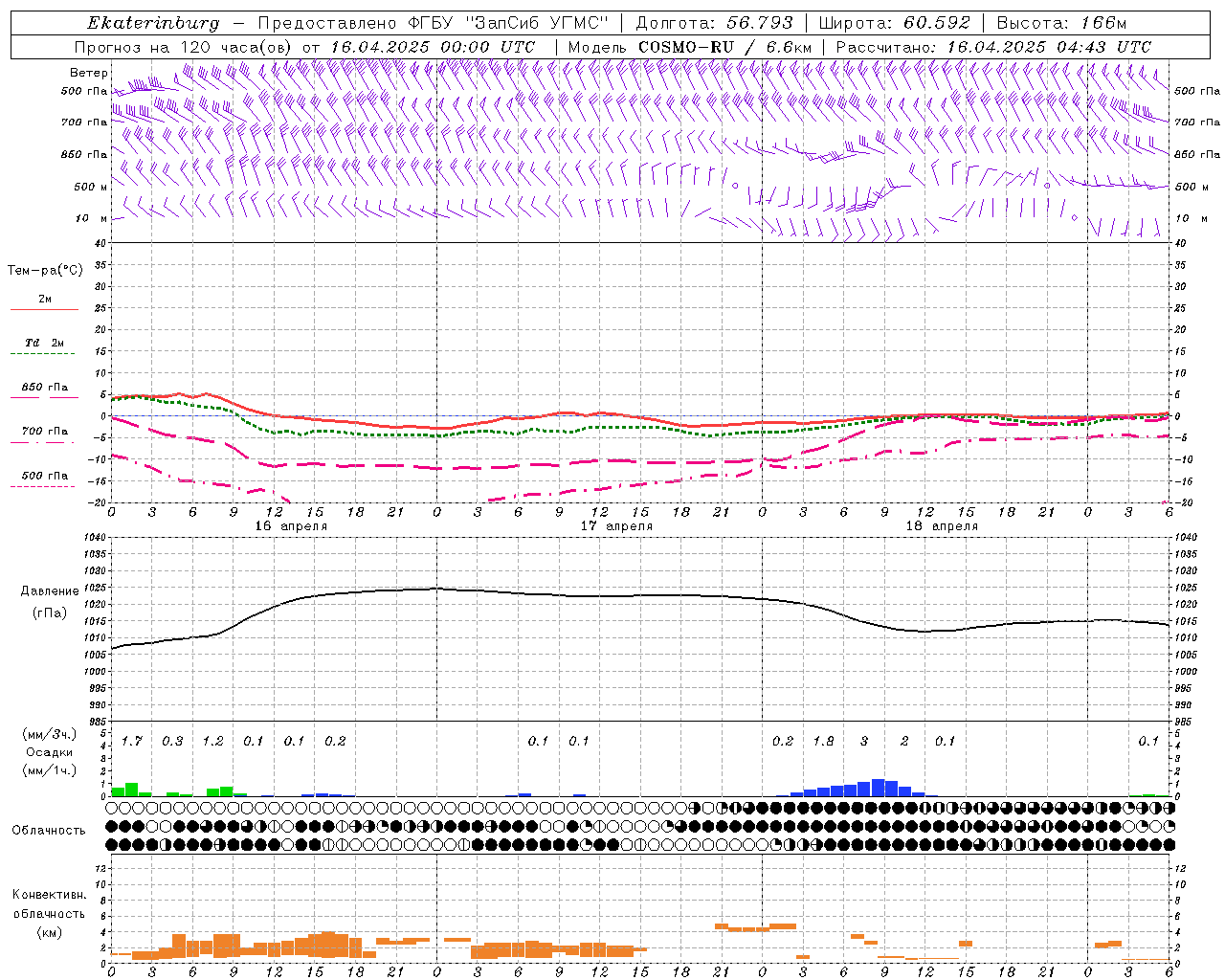
Task: Click the '10 м' label on right wind axis
Action: tap(1190, 218)
